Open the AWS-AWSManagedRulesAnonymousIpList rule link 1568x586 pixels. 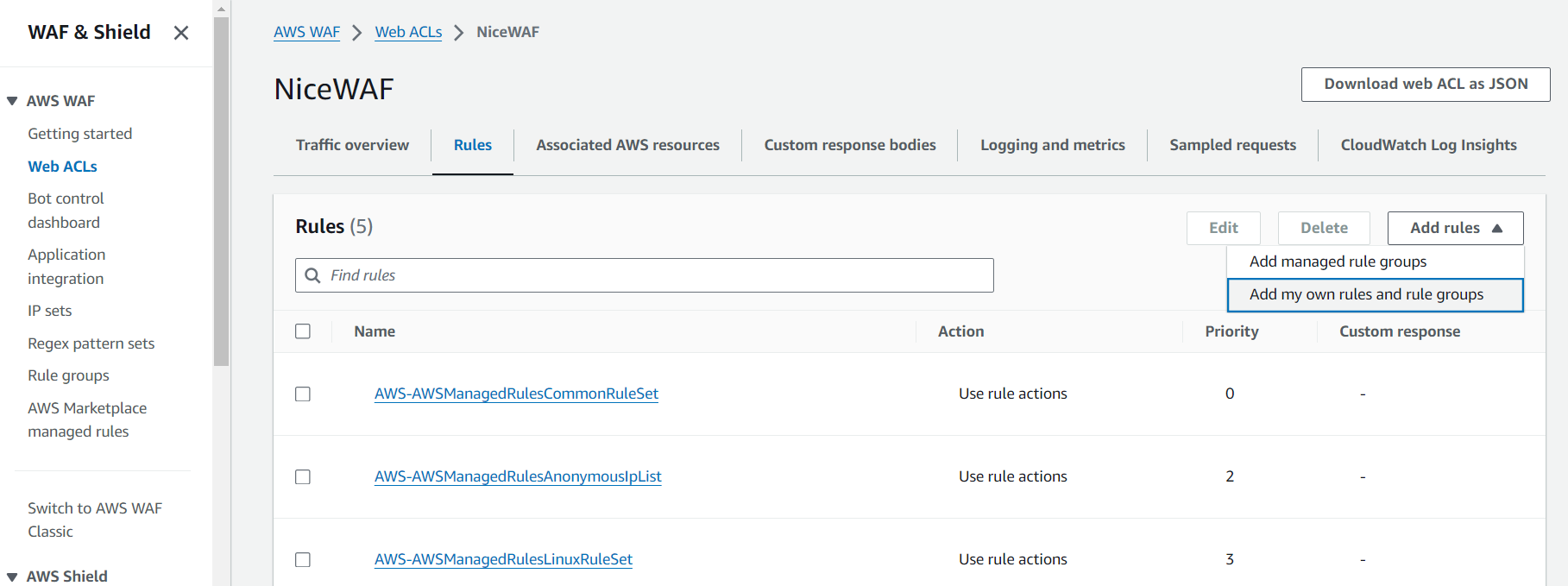518,476
